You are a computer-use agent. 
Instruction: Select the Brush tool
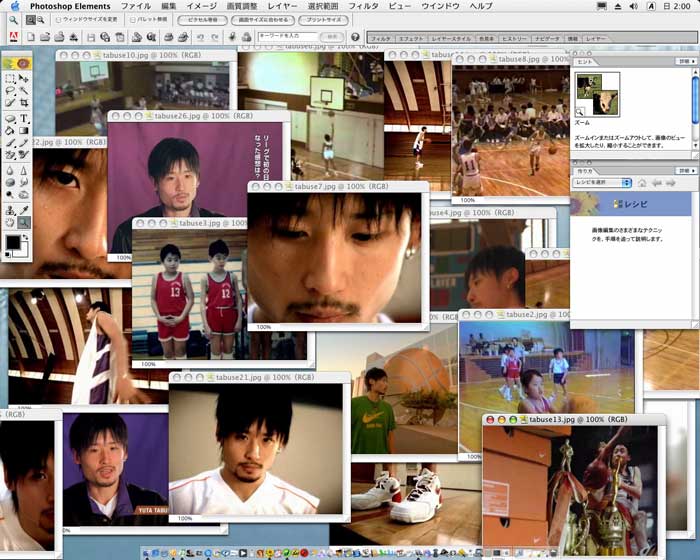(10, 143)
